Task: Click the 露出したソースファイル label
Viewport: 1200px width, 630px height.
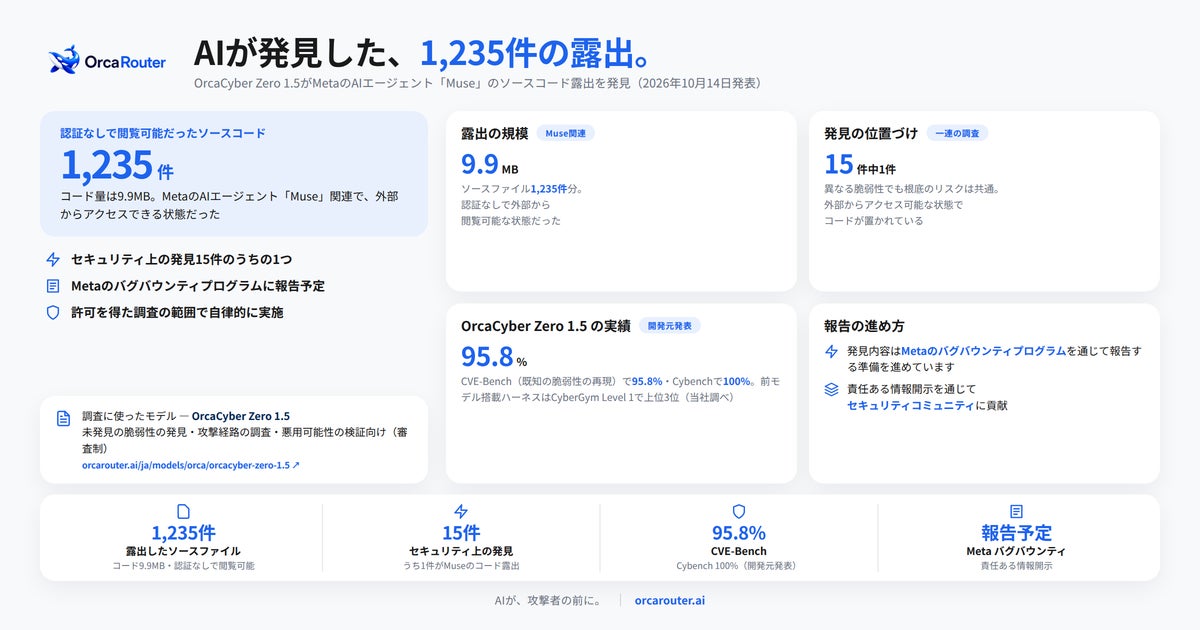Action: pyautogui.click(x=183, y=551)
